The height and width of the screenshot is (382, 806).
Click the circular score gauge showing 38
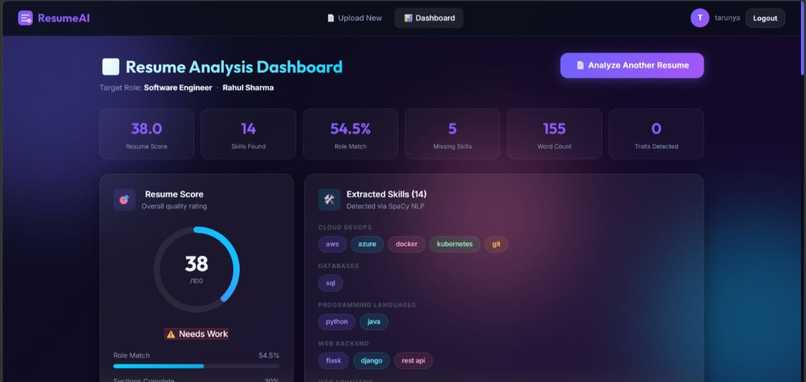click(x=196, y=269)
